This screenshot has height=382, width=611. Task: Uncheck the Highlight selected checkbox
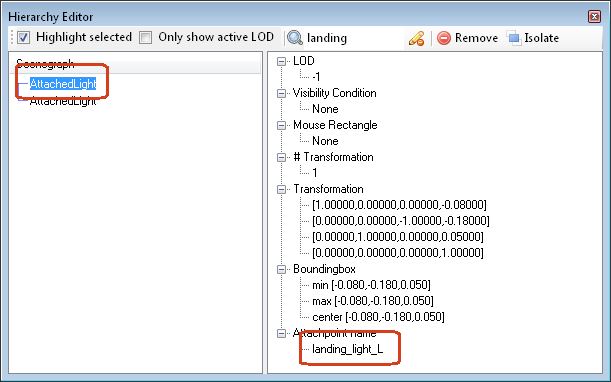[x=24, y=37]
